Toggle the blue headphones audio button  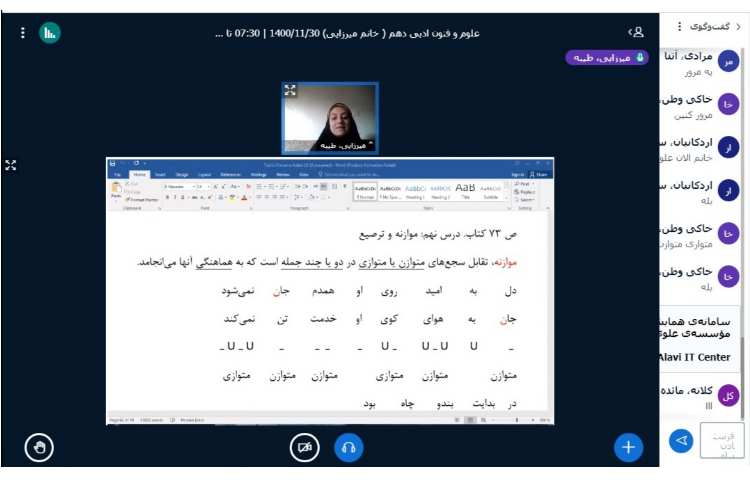[349, 447]
